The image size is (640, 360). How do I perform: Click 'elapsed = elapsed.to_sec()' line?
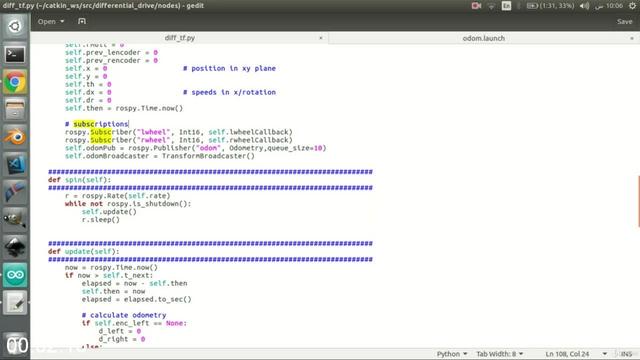(136, 299)
